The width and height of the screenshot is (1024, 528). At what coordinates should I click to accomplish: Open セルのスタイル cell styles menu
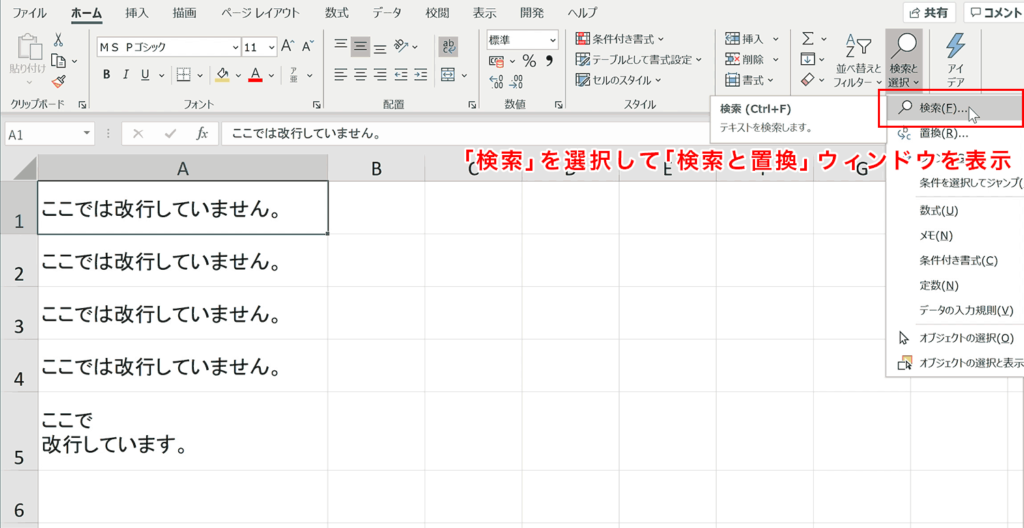click(x=618, y=80)
